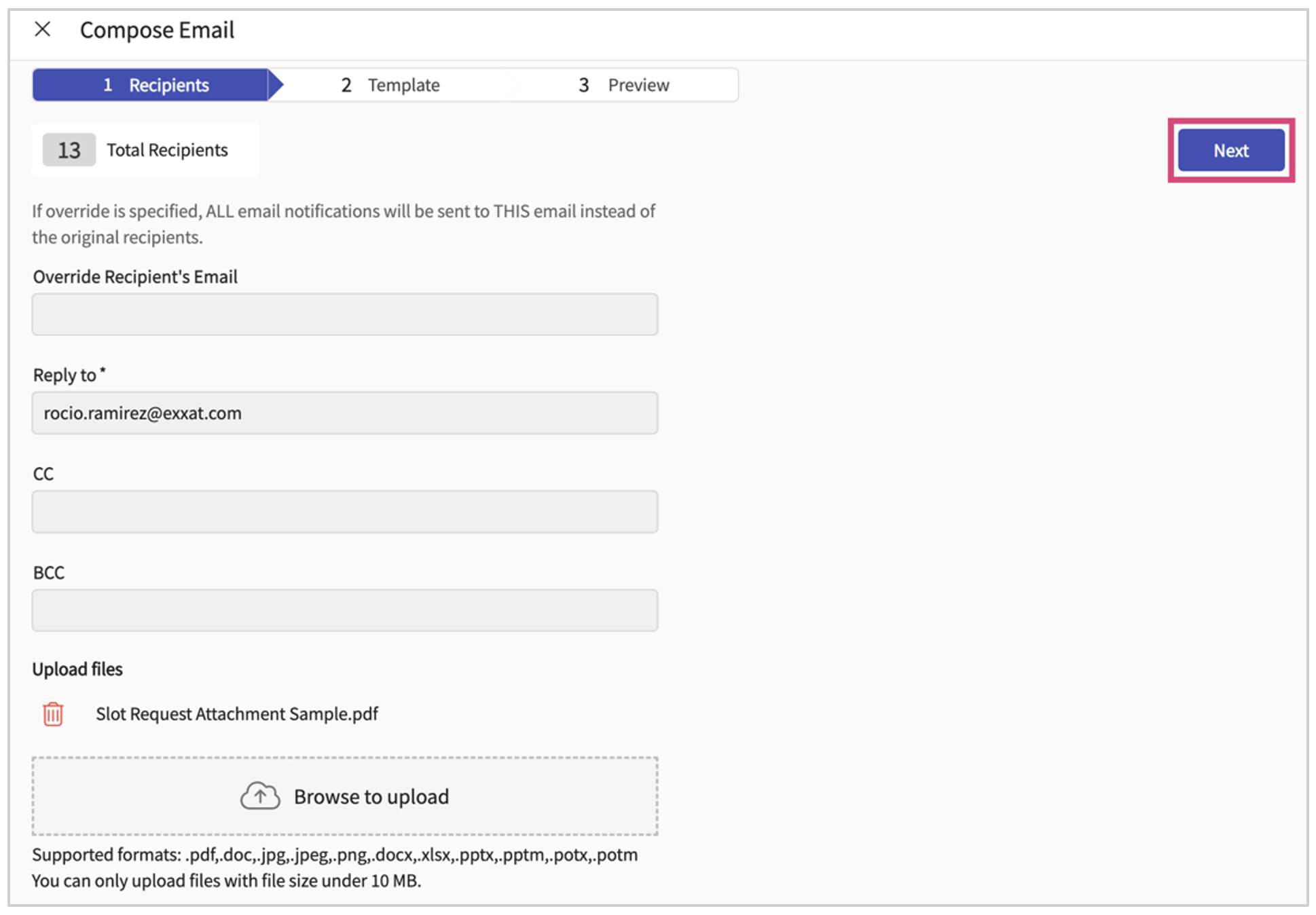
Task: Select the BCC input field
Action: [x=344, y=610]
